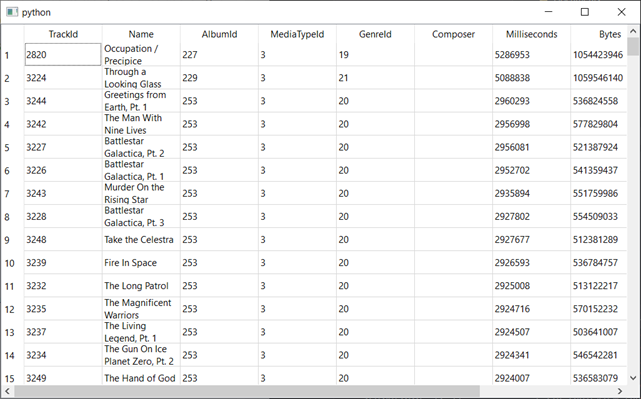Click Milliseconds cell 2960293
The width and height of the screenshot is (641, 399).
(532, 101)
